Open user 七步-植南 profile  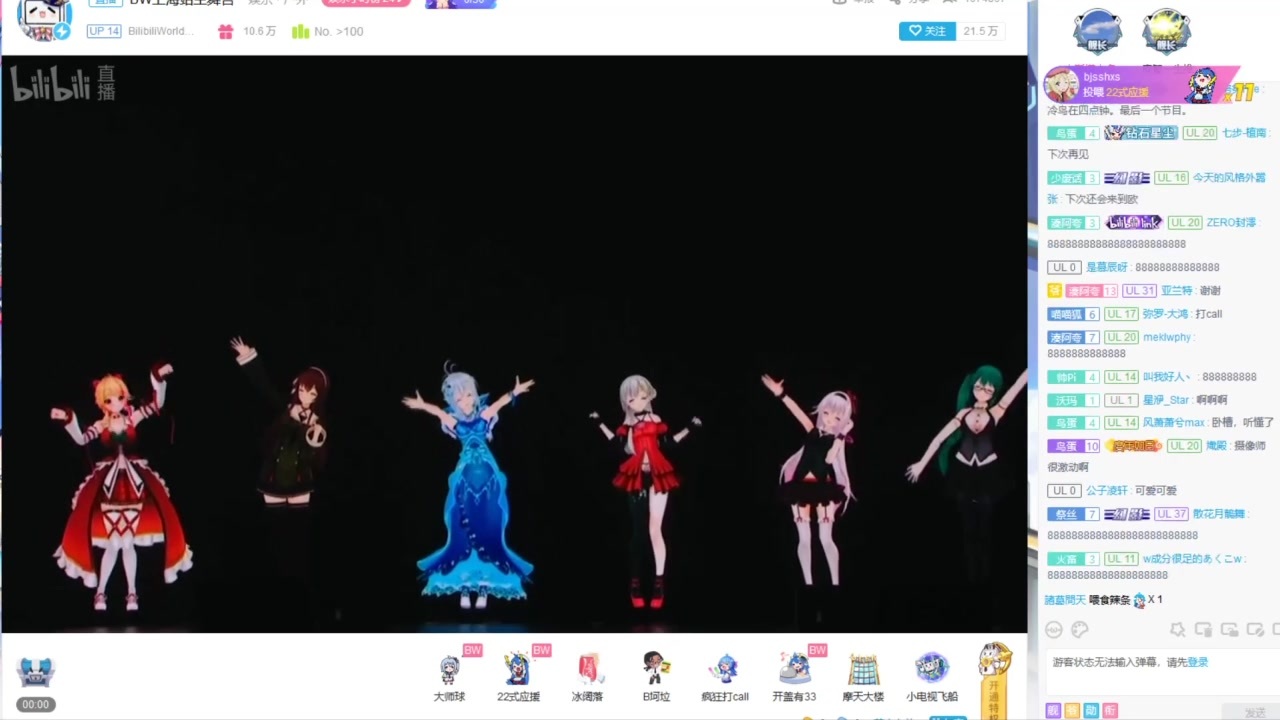tap(1243, 133)
